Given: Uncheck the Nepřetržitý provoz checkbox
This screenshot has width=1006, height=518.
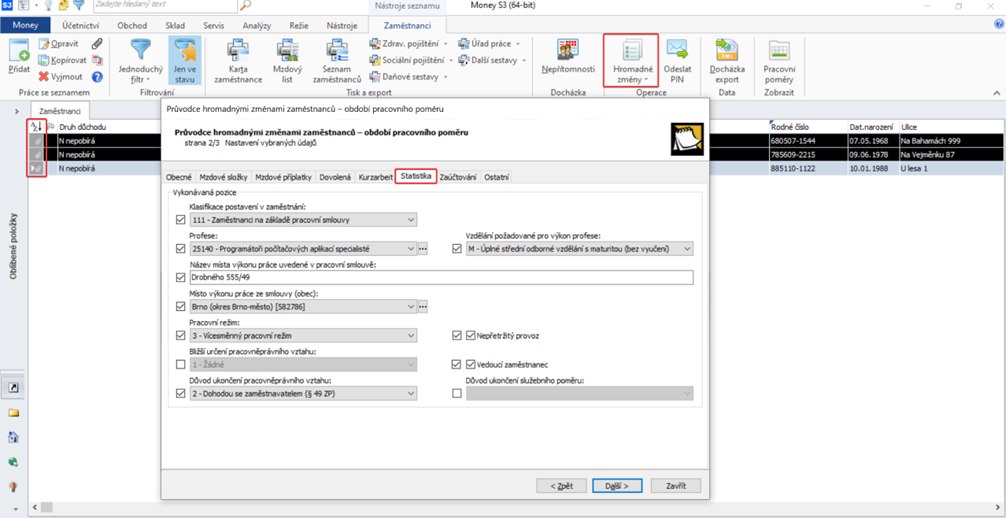Looking at the screenshot, I should pyautogui.click(x=457, y=336).
